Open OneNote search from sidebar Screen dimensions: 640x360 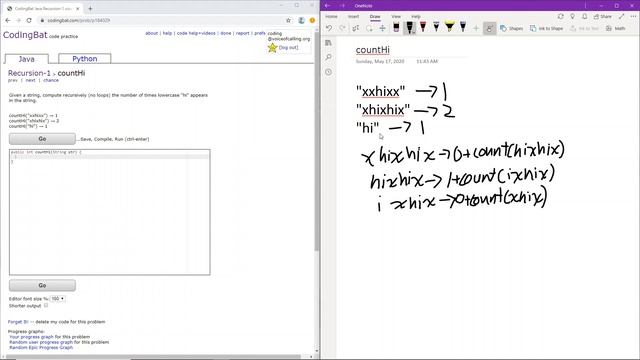329,57
